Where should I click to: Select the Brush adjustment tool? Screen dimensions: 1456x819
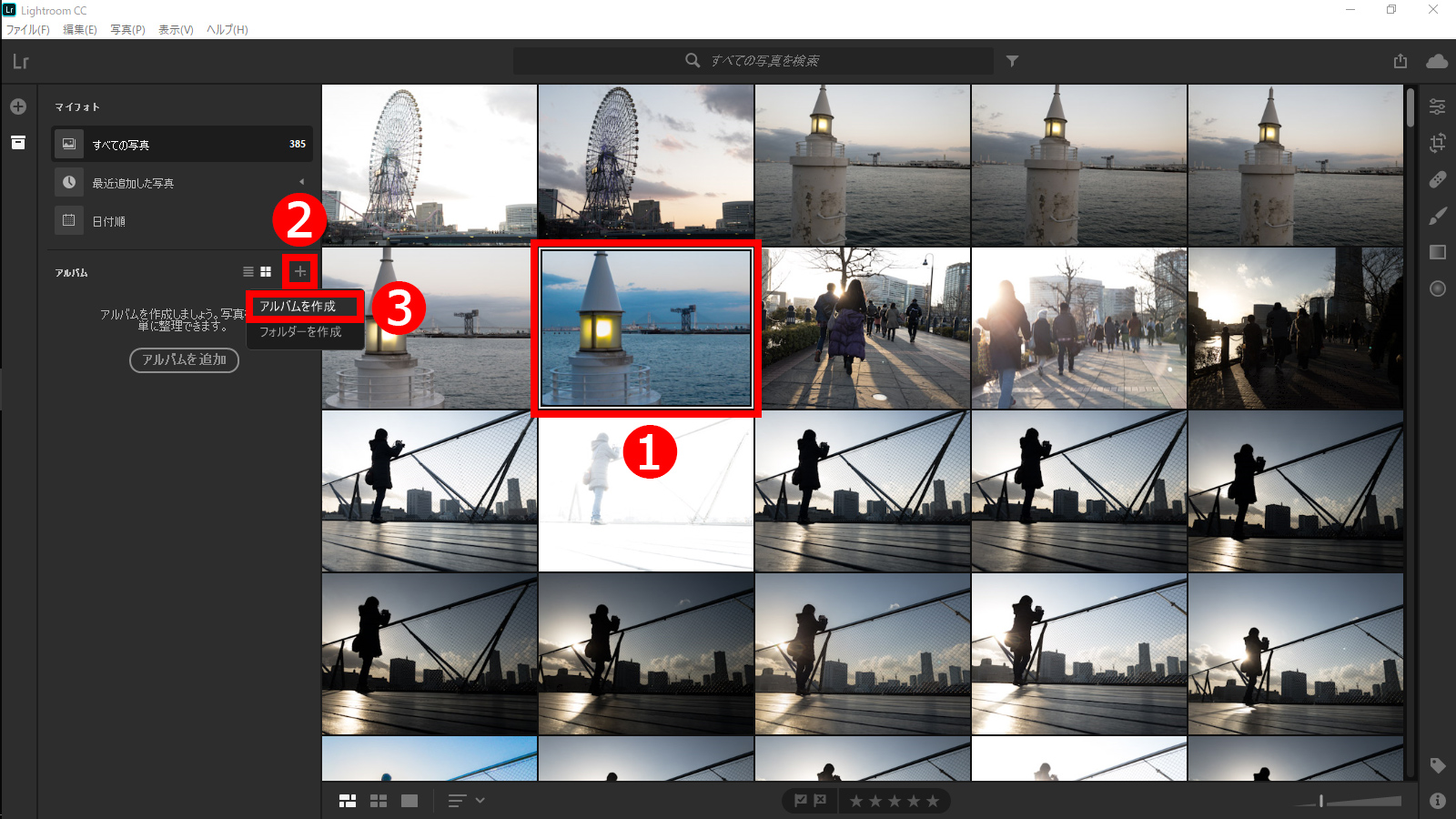1438,216
